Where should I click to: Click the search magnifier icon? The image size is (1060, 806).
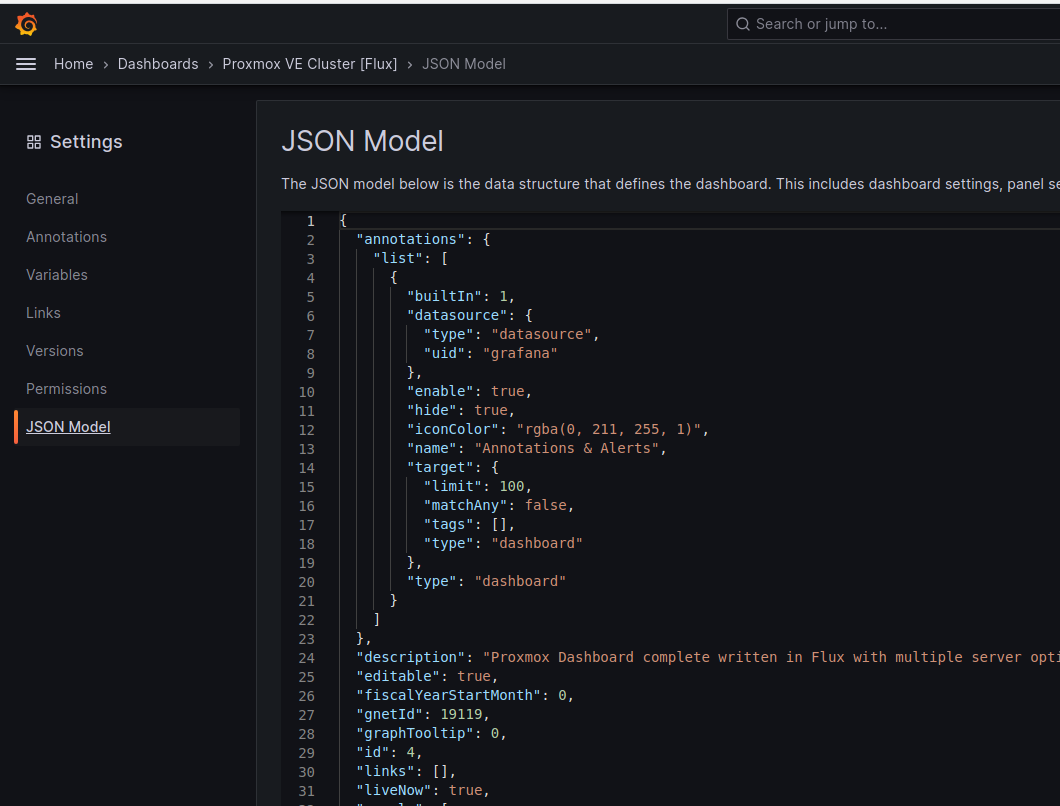coord(742,24)
